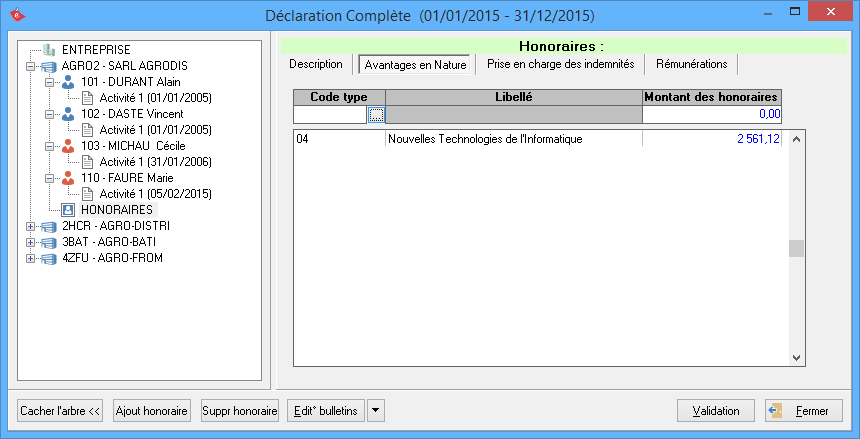860x439 pixels.
Task: Collapse the AGRO2 - SARL AGRODIS node
Action: (x=31, y=66)
